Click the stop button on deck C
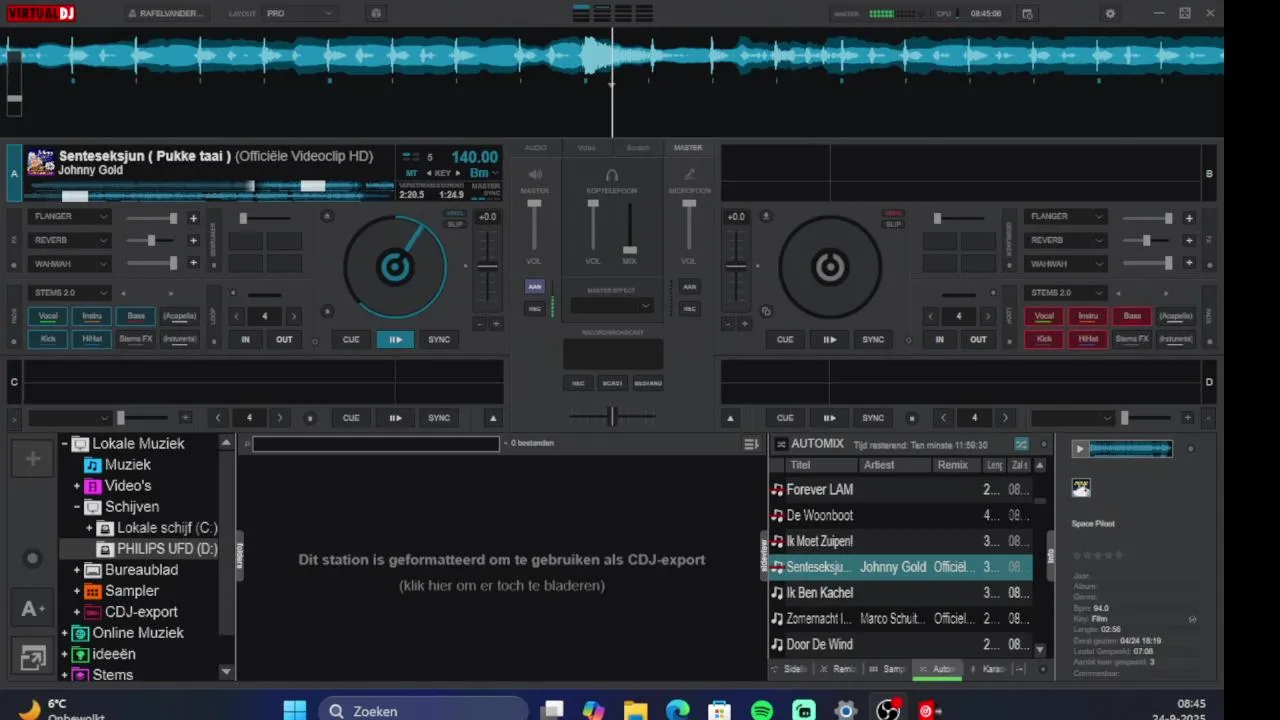 [310, 418]
